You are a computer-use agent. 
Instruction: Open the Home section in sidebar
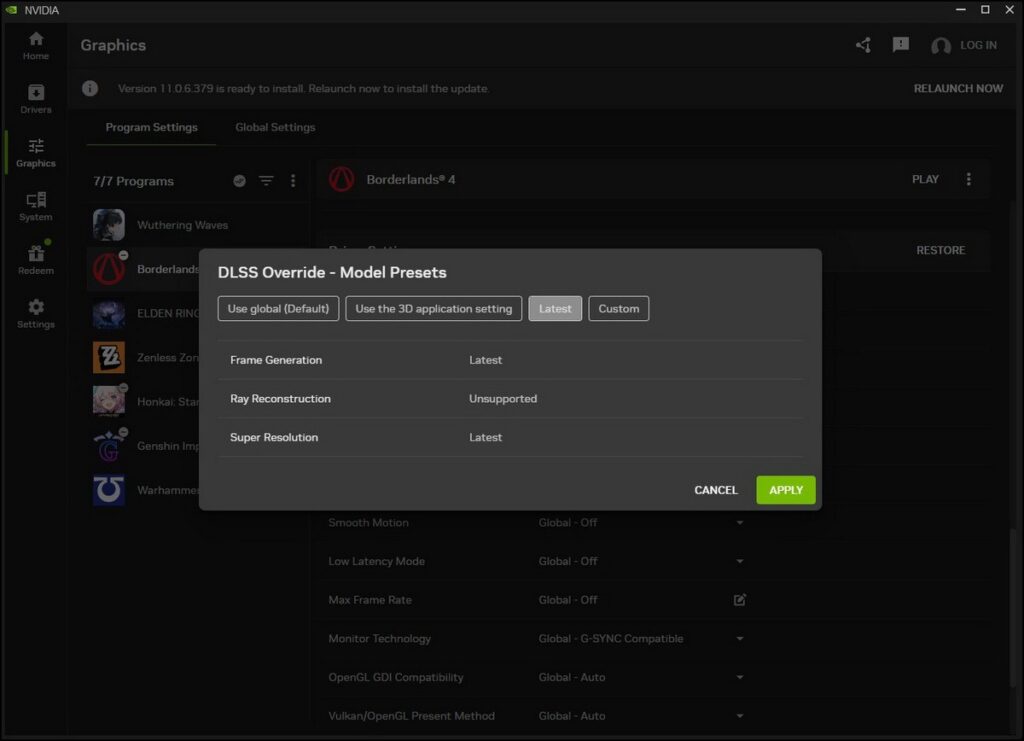point(36,45)
